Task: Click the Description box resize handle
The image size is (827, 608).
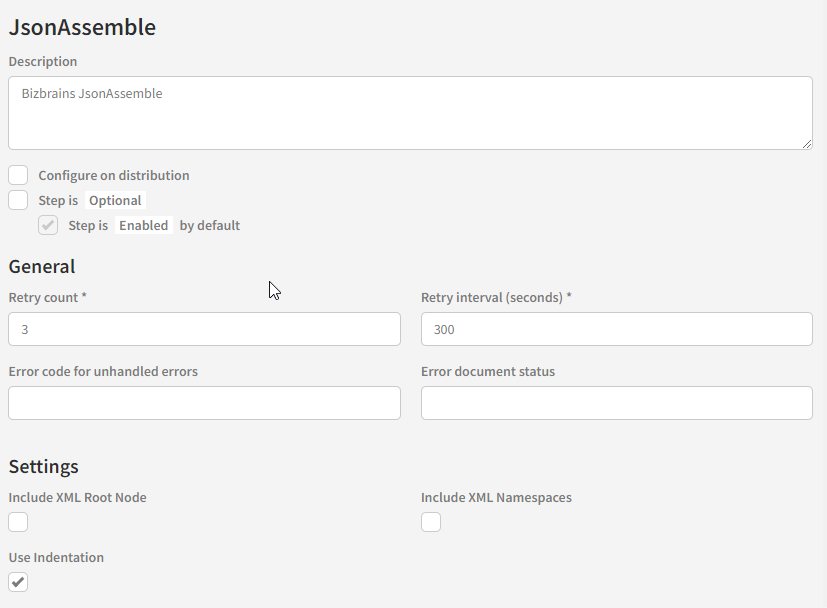Action: click(807, 144)
